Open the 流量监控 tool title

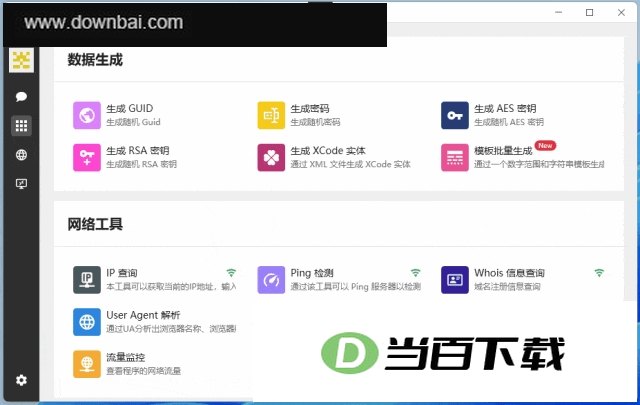point(126,357)
